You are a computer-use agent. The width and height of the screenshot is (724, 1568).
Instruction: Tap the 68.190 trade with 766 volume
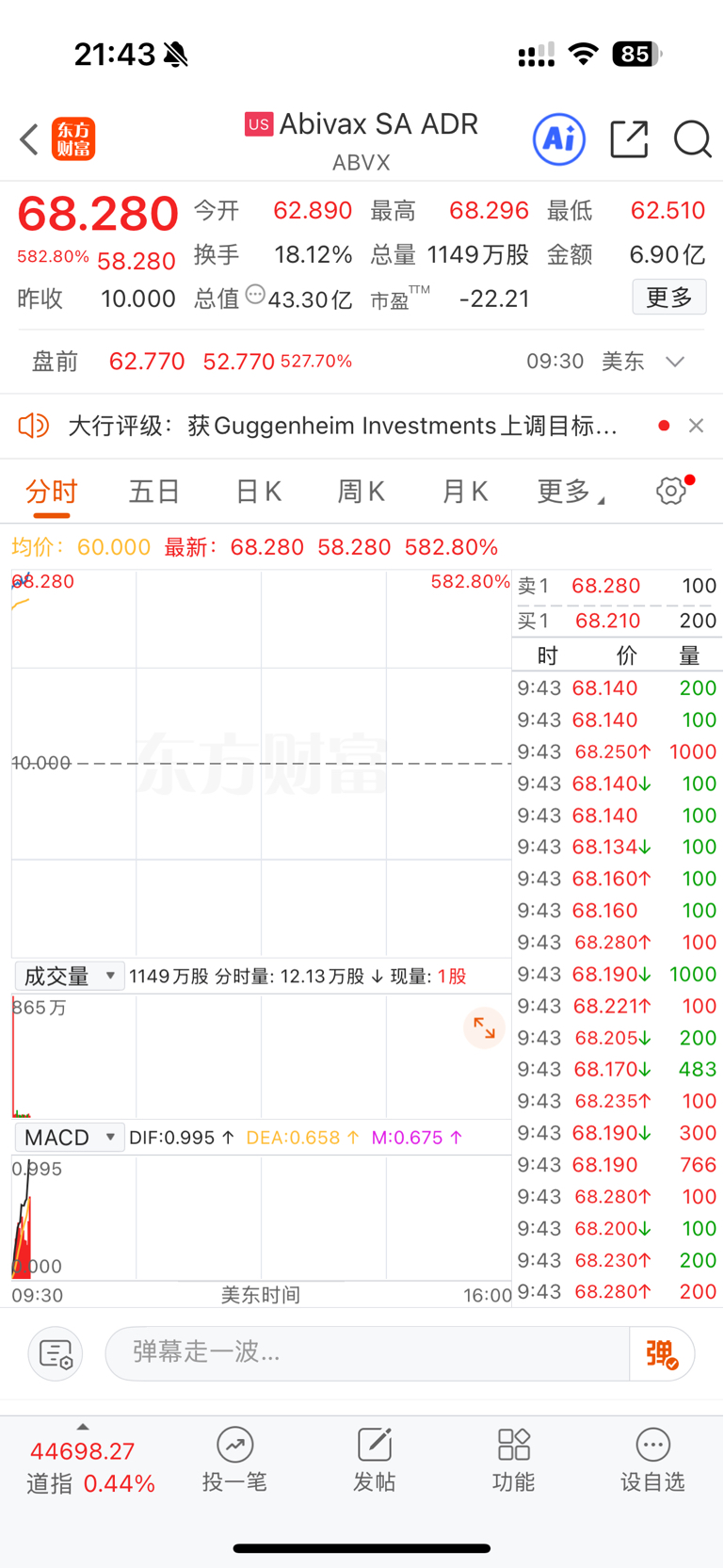click(617, 1165)
